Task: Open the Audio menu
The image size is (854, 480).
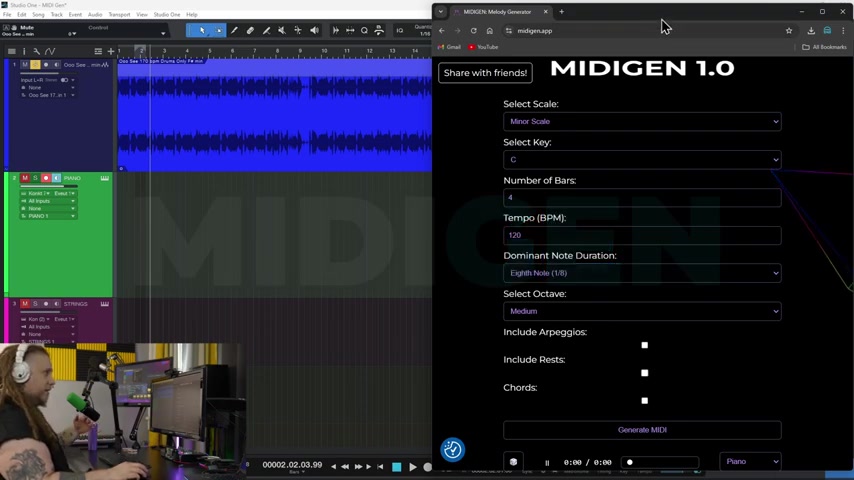Action: tap(95, 15)
